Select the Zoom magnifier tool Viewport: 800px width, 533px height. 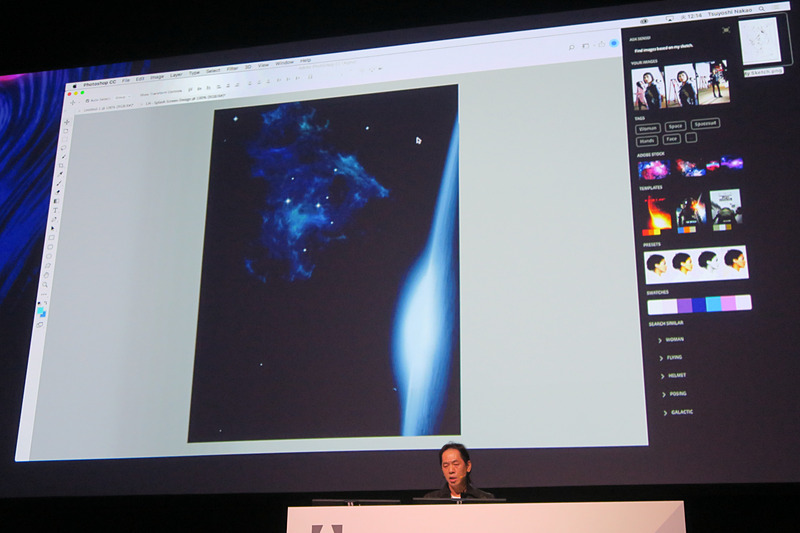(x=45, y=285)
